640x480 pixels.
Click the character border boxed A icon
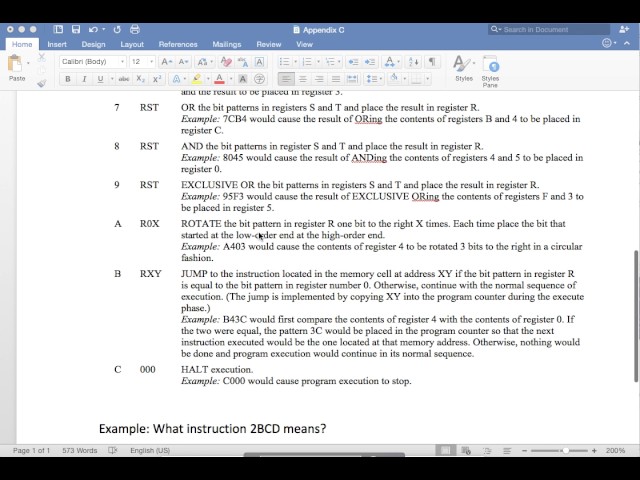(259, 62)
